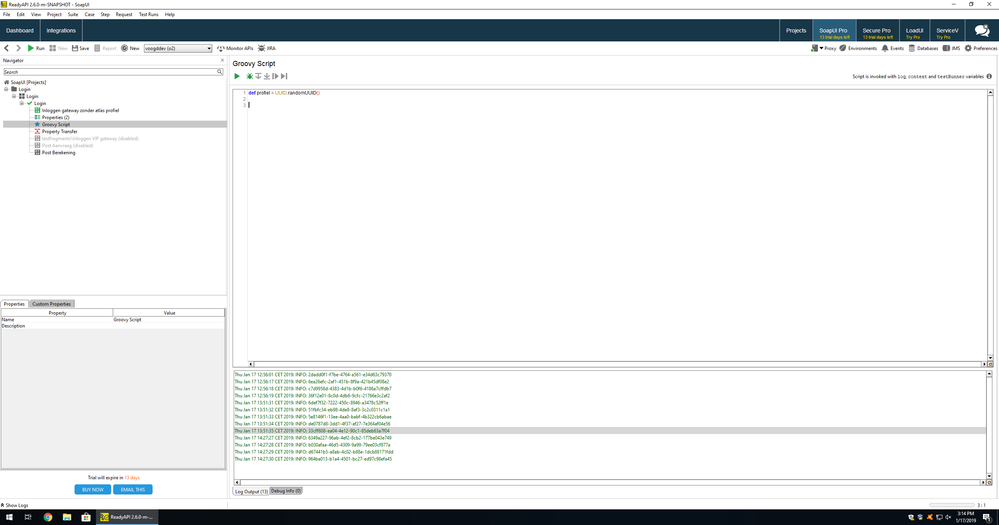Open the JIRA integration icon

267,48
